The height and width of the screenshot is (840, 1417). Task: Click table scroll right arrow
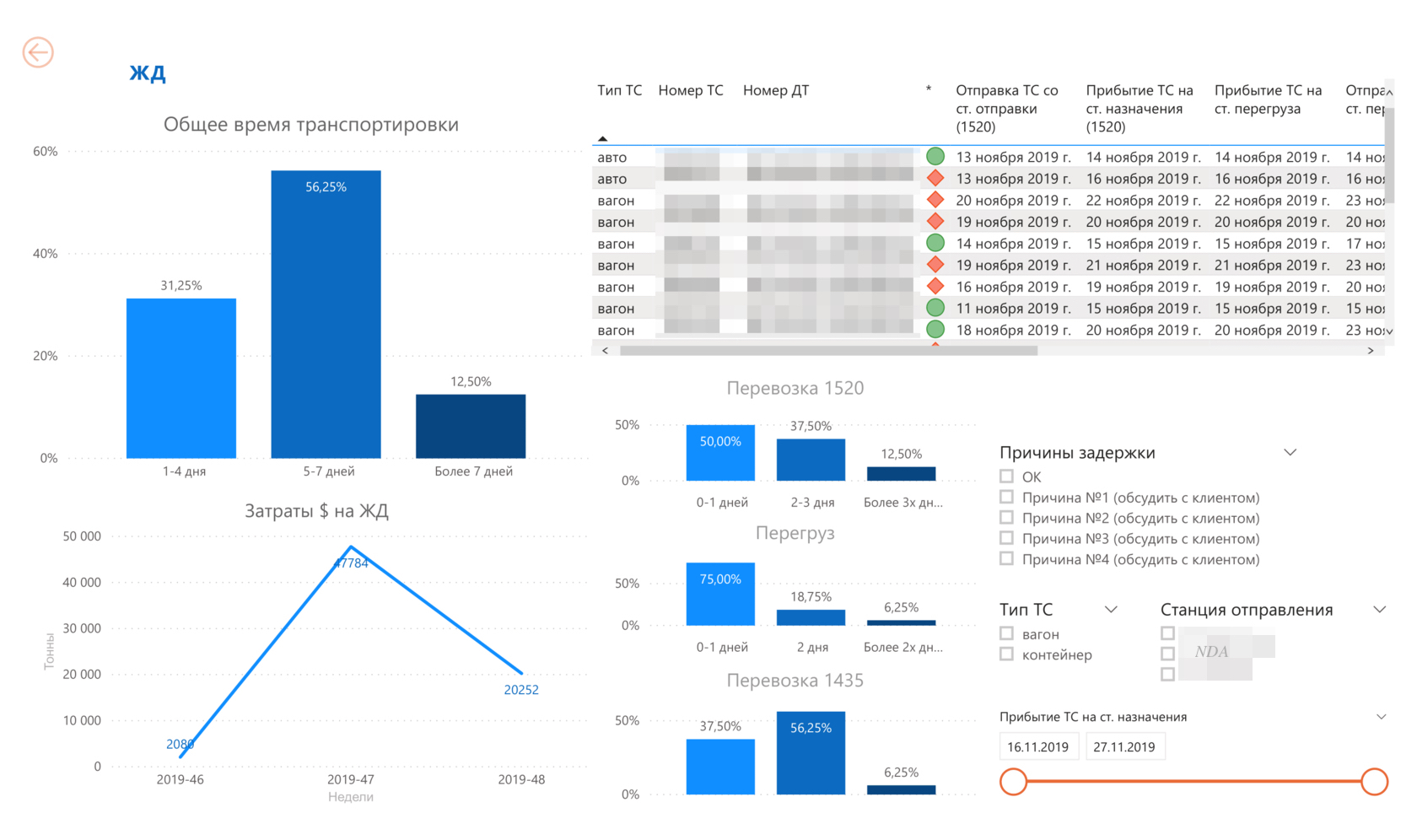tap(1370, 350)
